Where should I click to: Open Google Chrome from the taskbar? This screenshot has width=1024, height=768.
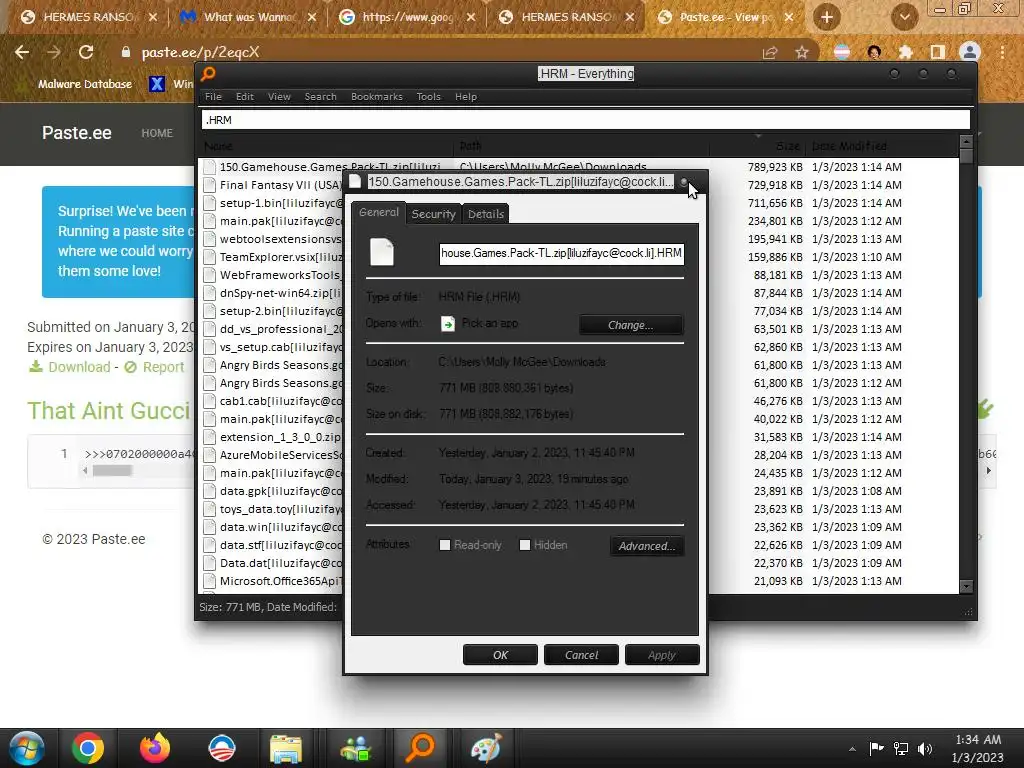pos(88,748)
